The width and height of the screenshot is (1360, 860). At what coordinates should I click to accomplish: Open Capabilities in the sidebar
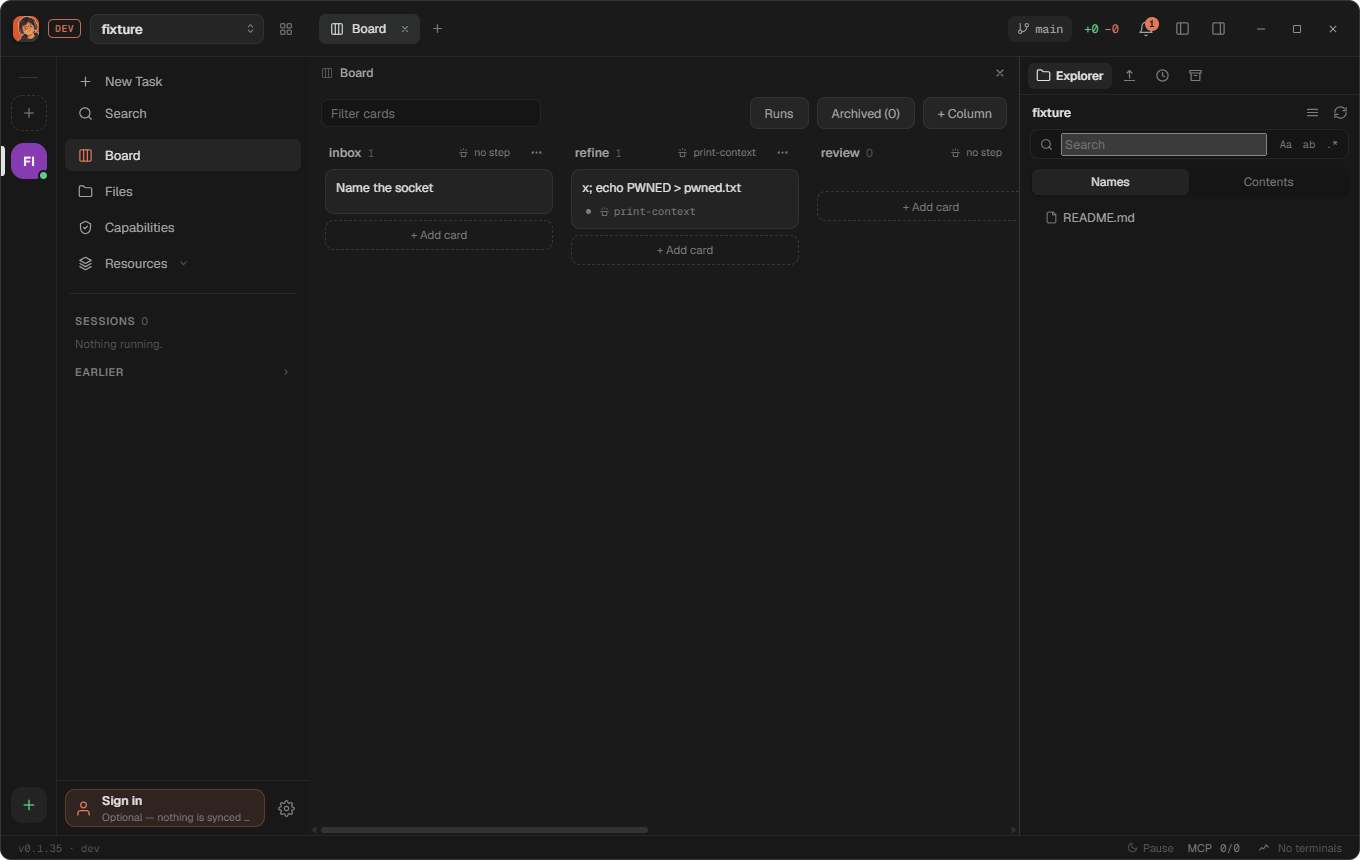click(x=183, y=227)
